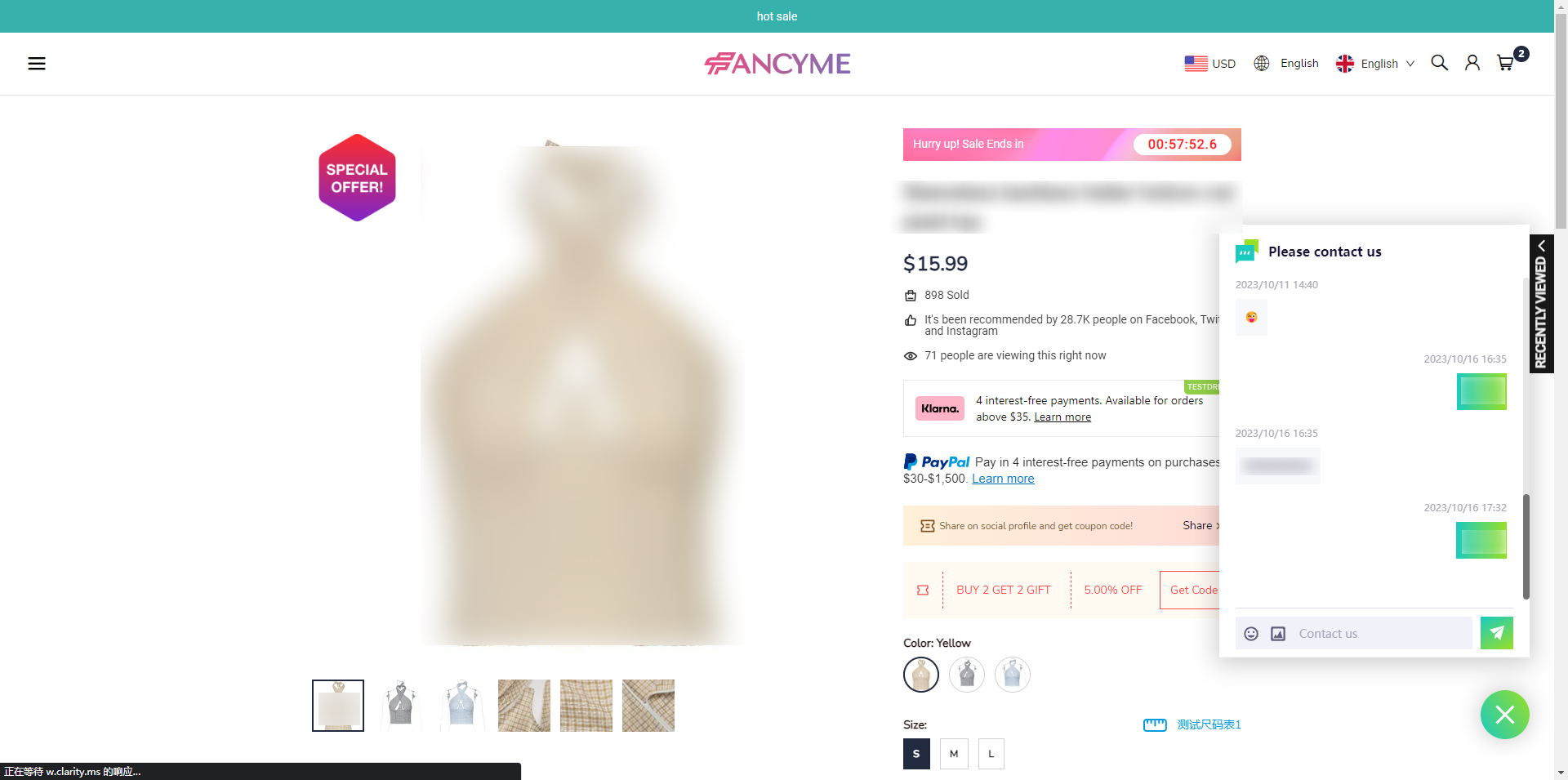Expand the Recently Viewed side panel

point(1541,304)
